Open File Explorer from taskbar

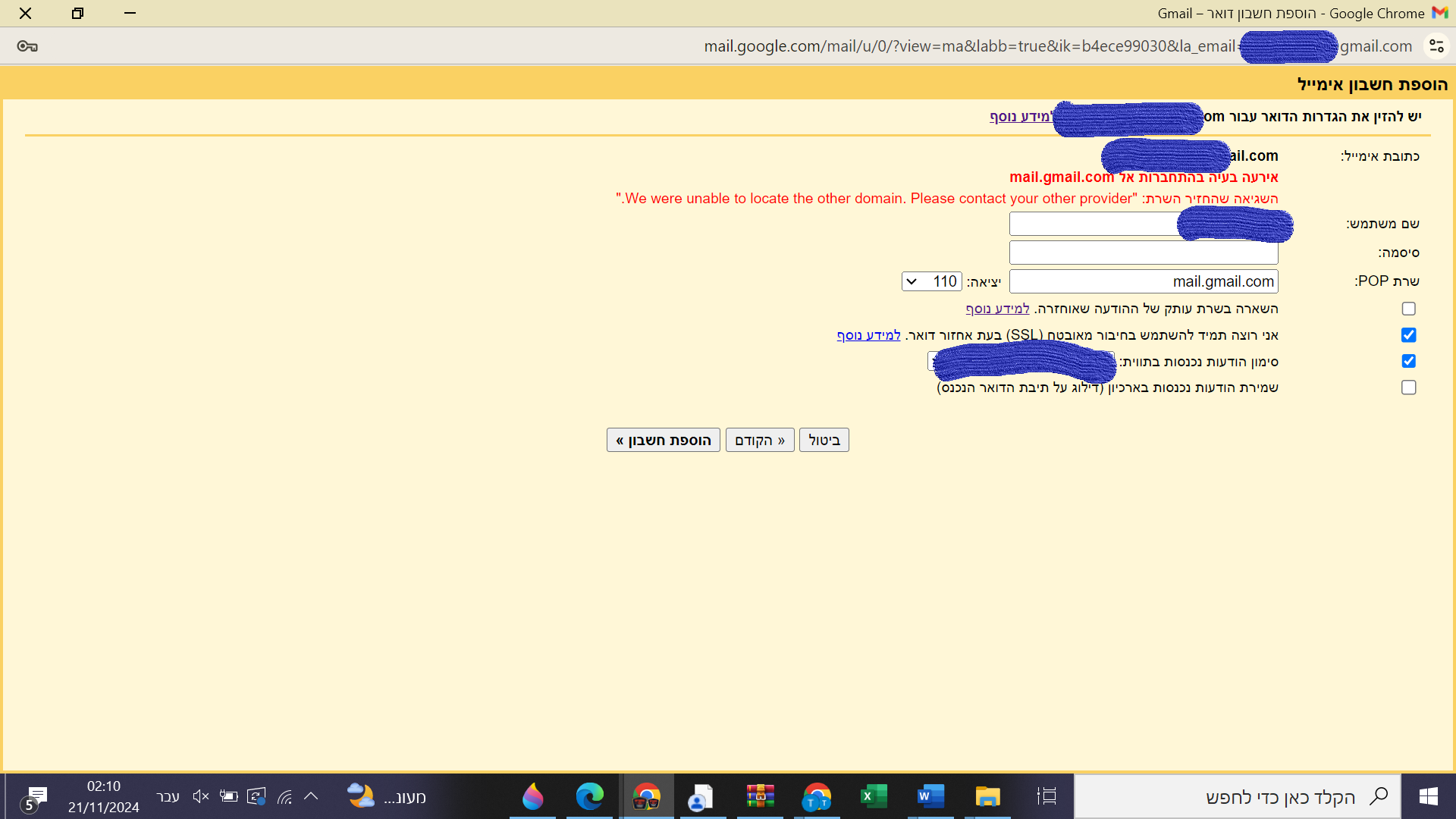987,796
